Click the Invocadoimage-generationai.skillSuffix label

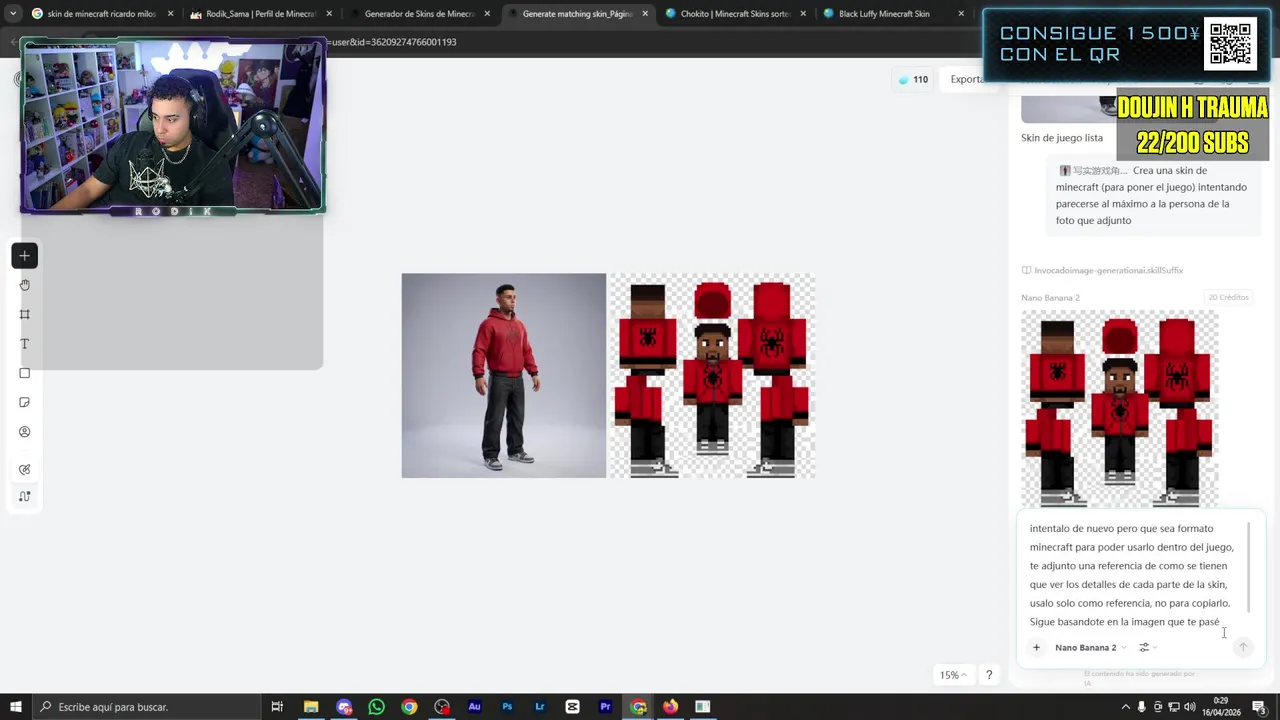click(1108, 270)
